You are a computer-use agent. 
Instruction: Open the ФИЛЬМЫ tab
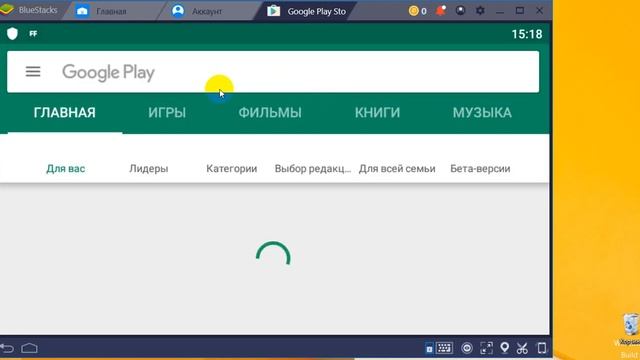pyautogui.click(x=270, y=113)
